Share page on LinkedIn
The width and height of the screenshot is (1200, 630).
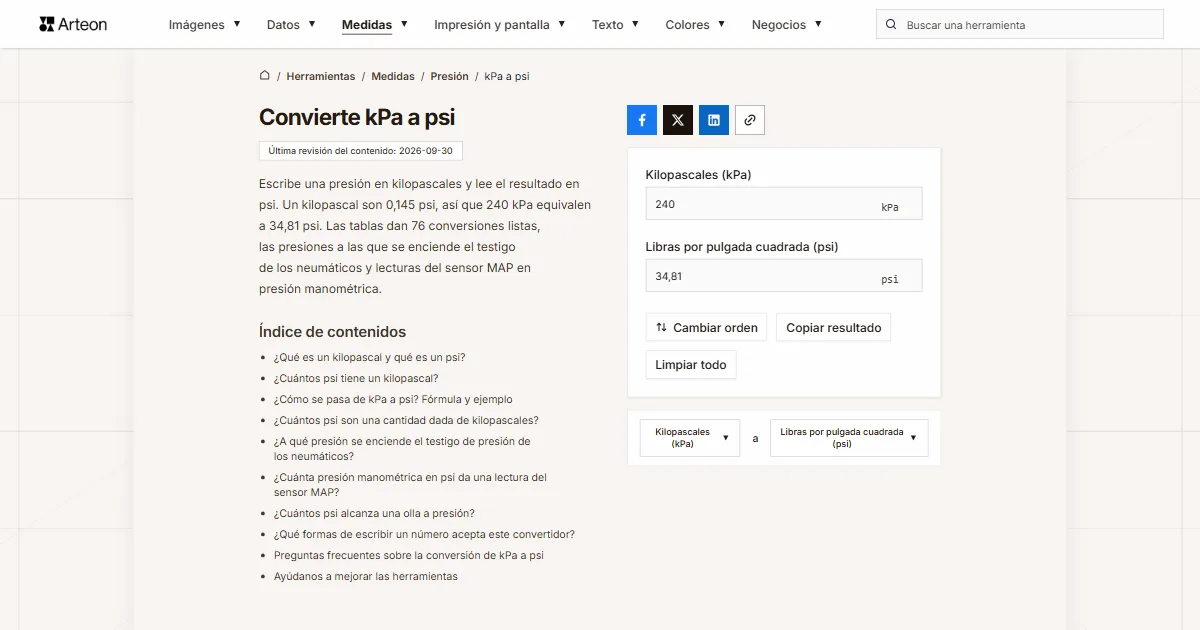[x=714, y=120]
